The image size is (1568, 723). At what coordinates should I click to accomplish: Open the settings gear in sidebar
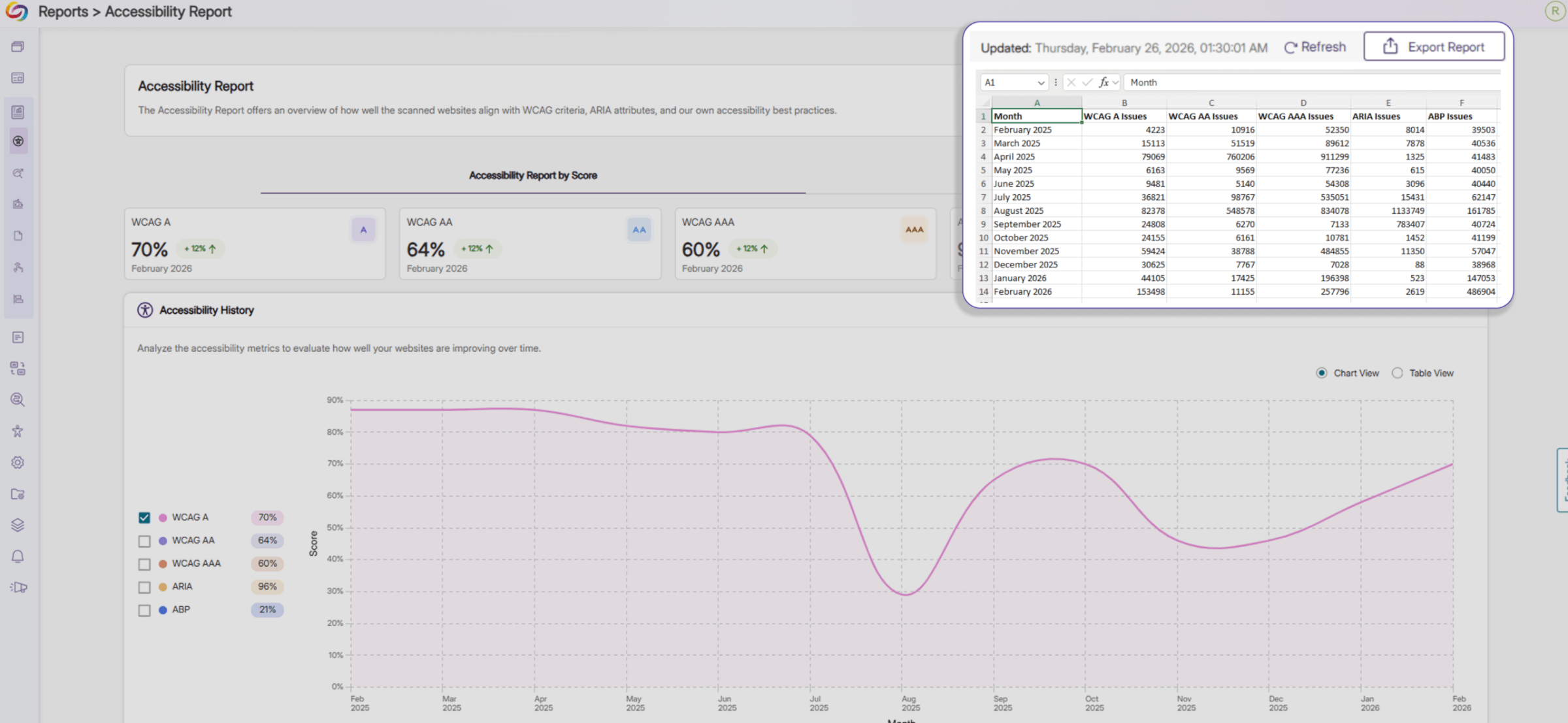coord(18,463)
